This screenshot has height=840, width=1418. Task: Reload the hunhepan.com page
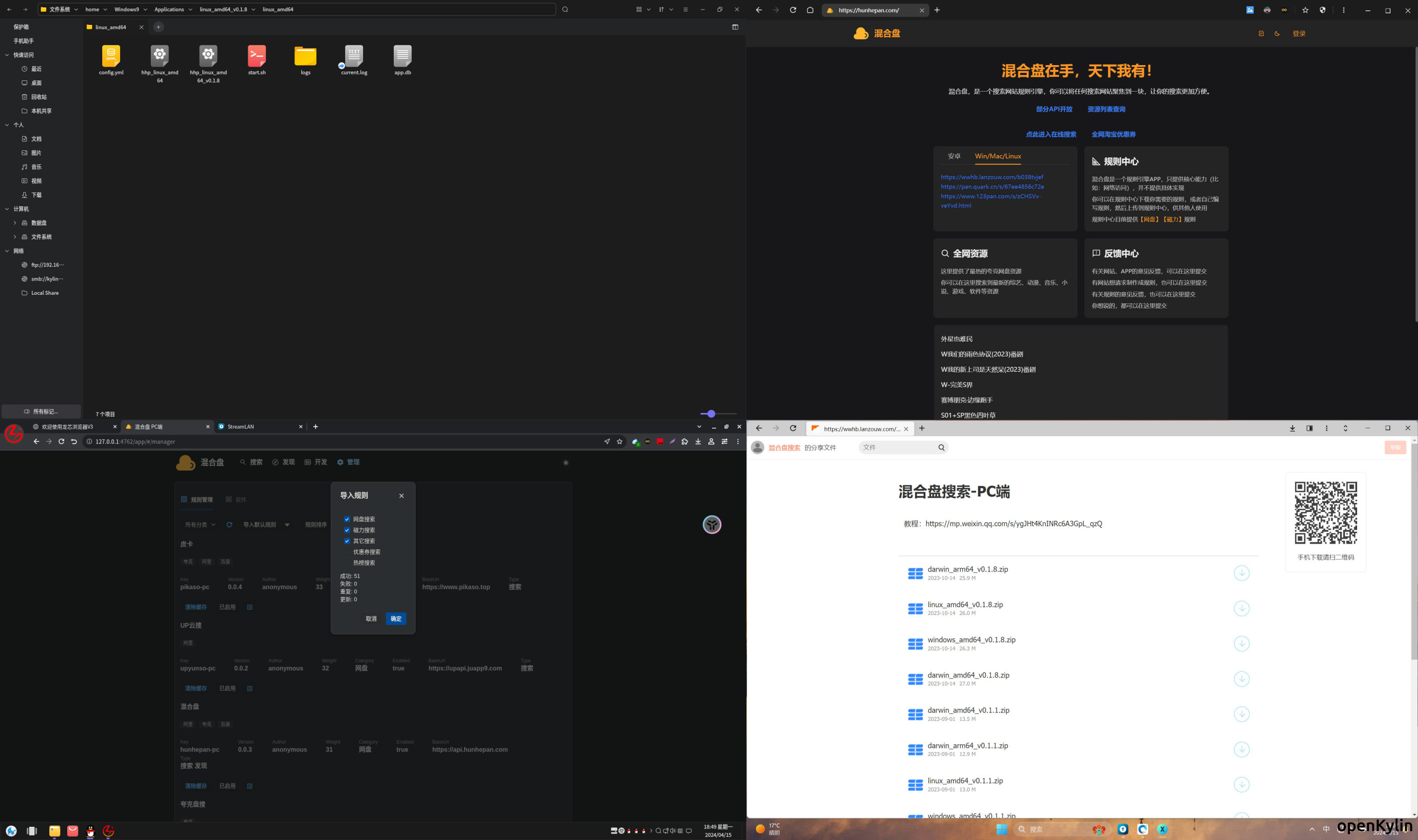pyautogui.click(x=792, y=10)
